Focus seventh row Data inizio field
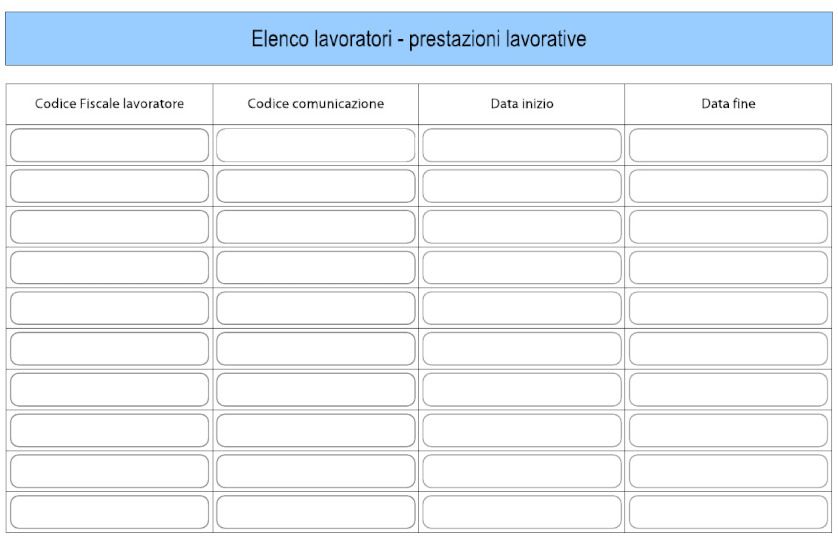Screen dimensions: 838x546 coord(522,389)
